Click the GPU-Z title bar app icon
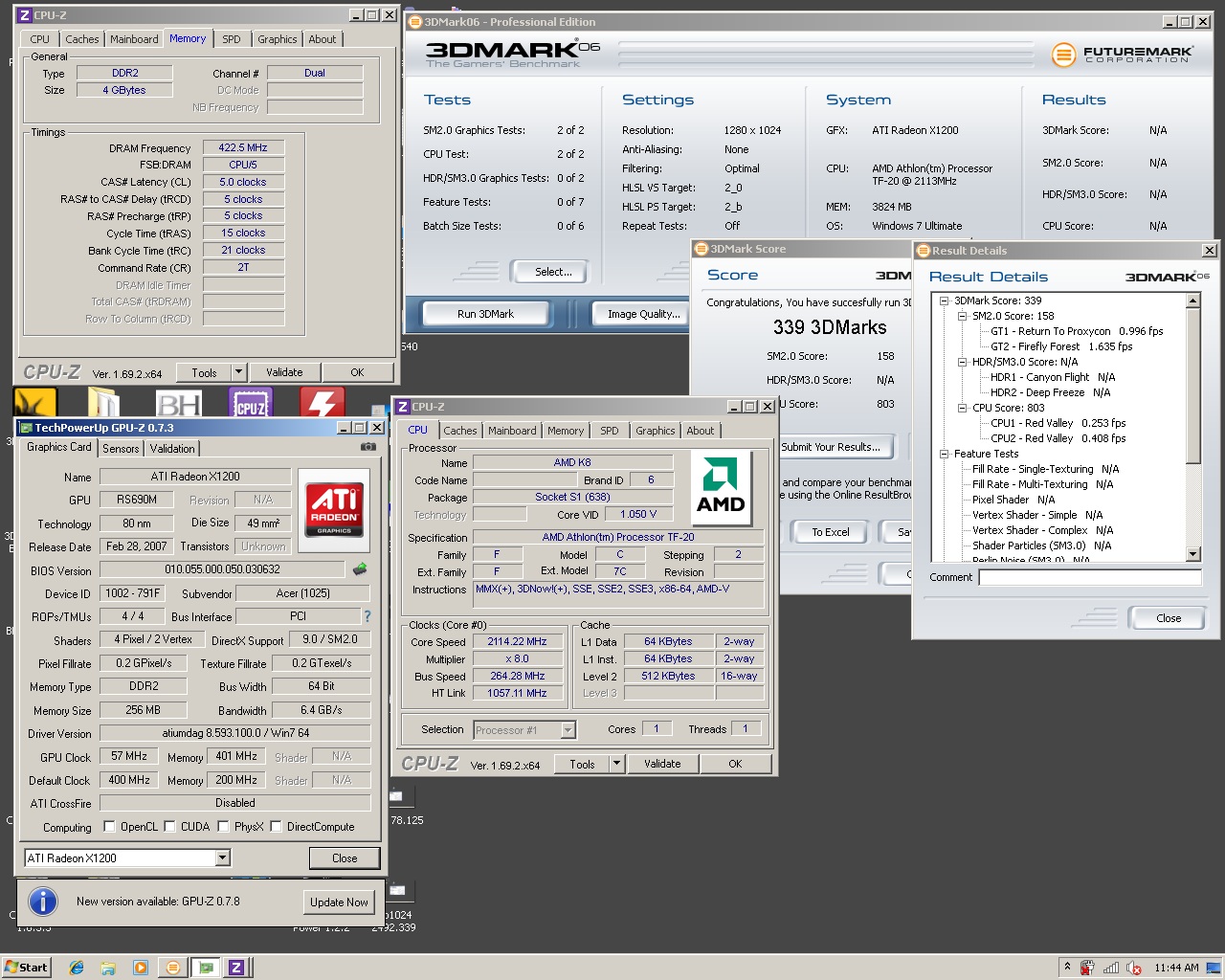The image size is (1225, 980). click(x=26, y=428)
